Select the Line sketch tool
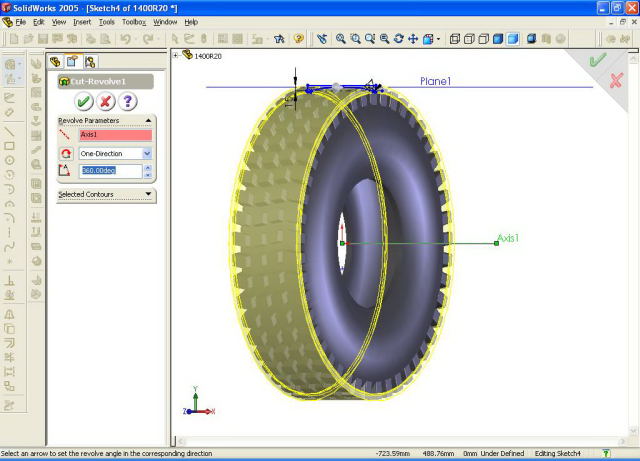This screenshot has width=640, height=461. tap(9, 131)
